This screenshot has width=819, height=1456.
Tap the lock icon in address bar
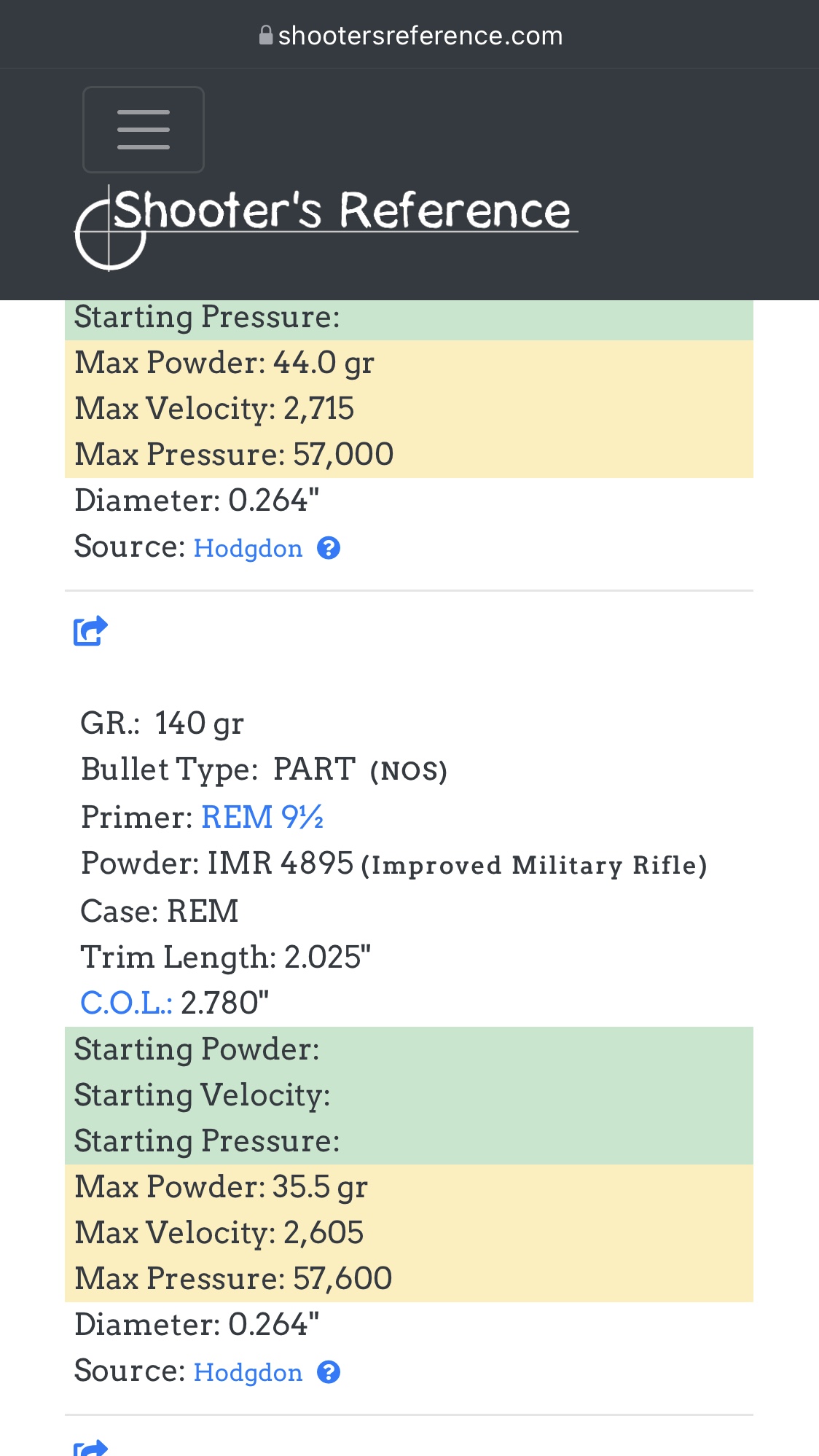coord(266,35)
